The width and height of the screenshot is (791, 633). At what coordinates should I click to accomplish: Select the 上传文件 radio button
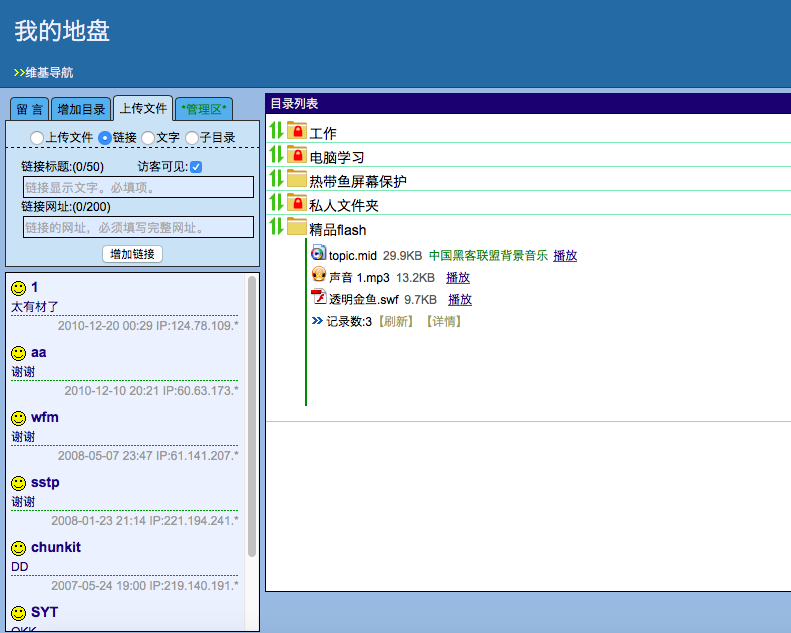37,137
